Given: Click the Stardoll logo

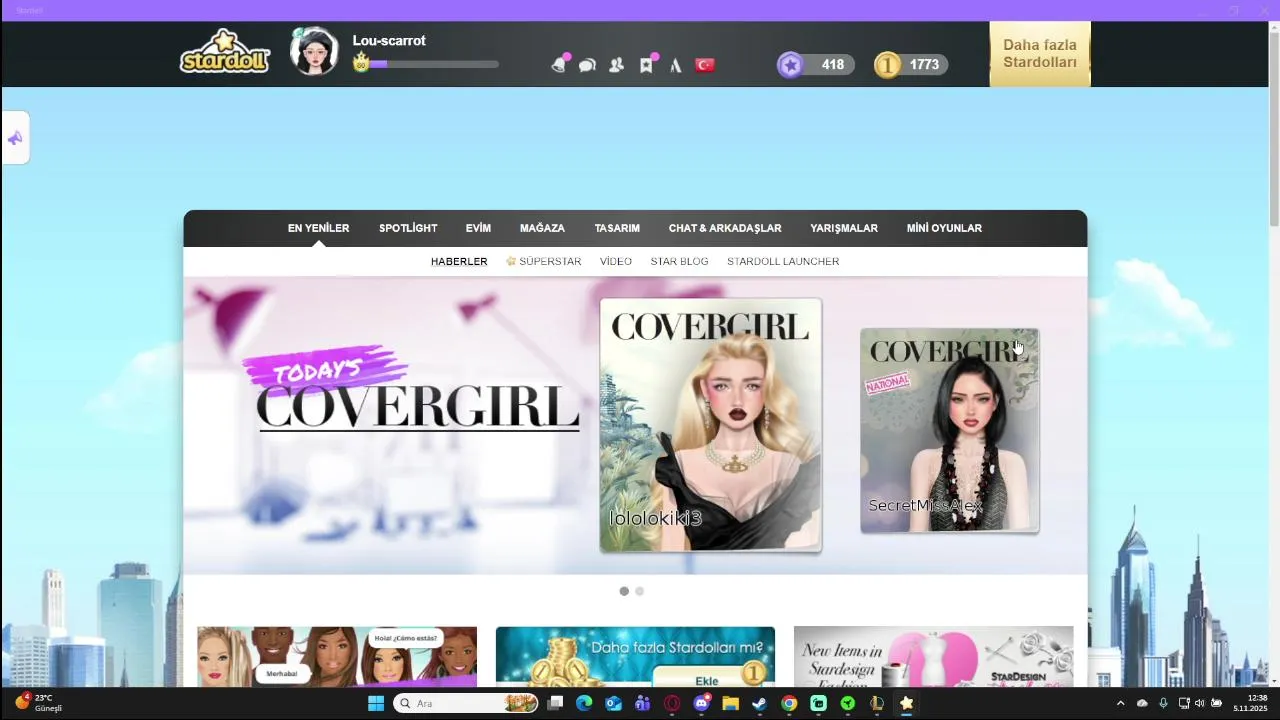Looking at the screenshot, I should pos(225,52).
